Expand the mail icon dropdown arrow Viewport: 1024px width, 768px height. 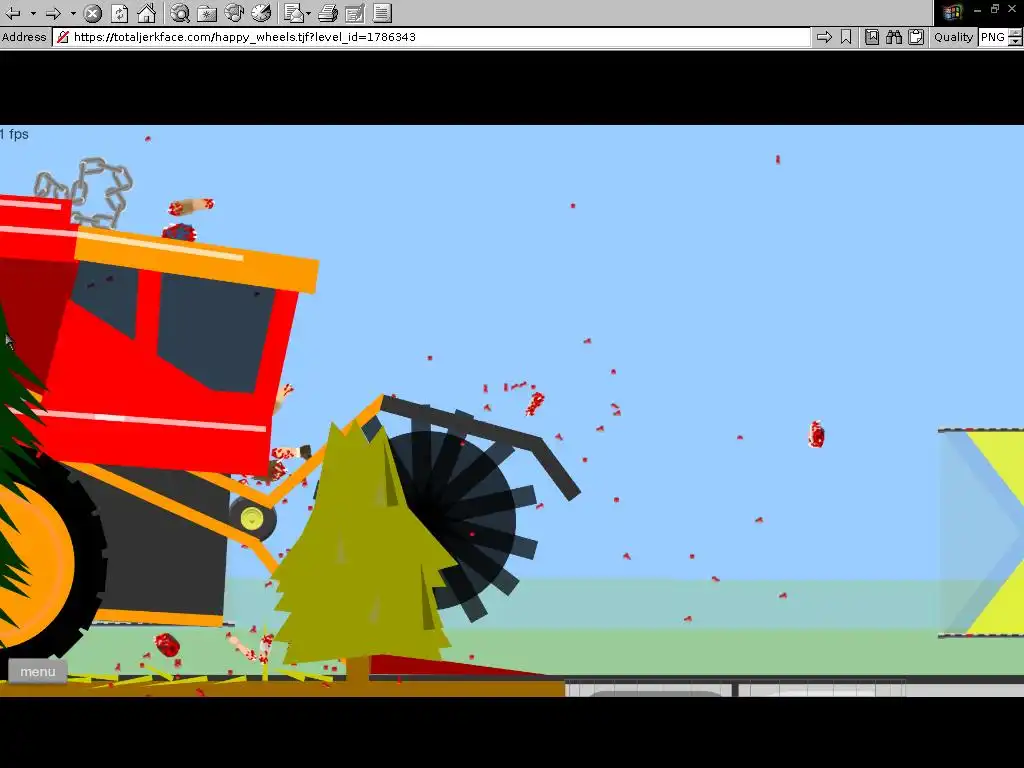tap(308, 13)
